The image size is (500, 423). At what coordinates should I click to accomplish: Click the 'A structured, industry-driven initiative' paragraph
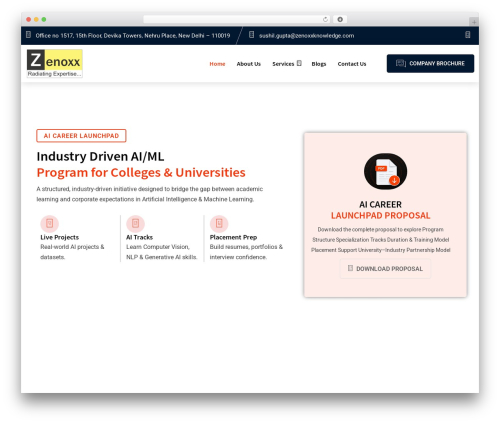150,194
